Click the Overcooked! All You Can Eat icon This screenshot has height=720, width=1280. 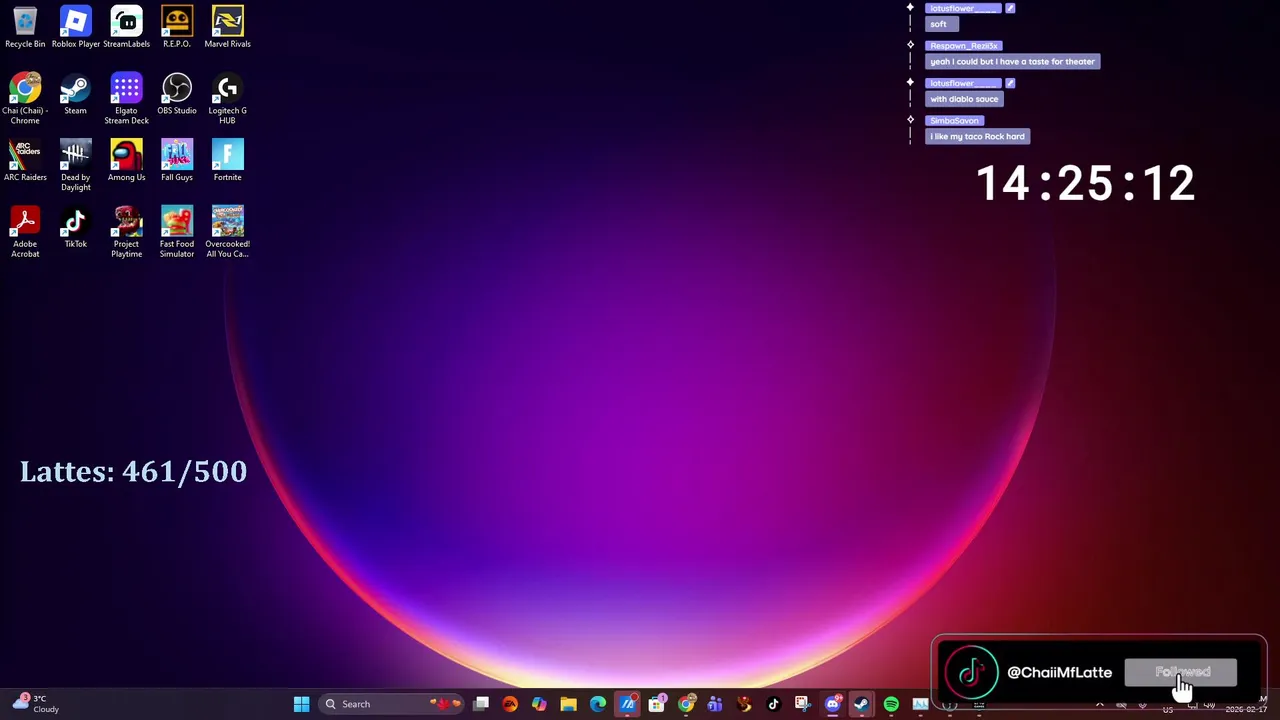point(227,232)
